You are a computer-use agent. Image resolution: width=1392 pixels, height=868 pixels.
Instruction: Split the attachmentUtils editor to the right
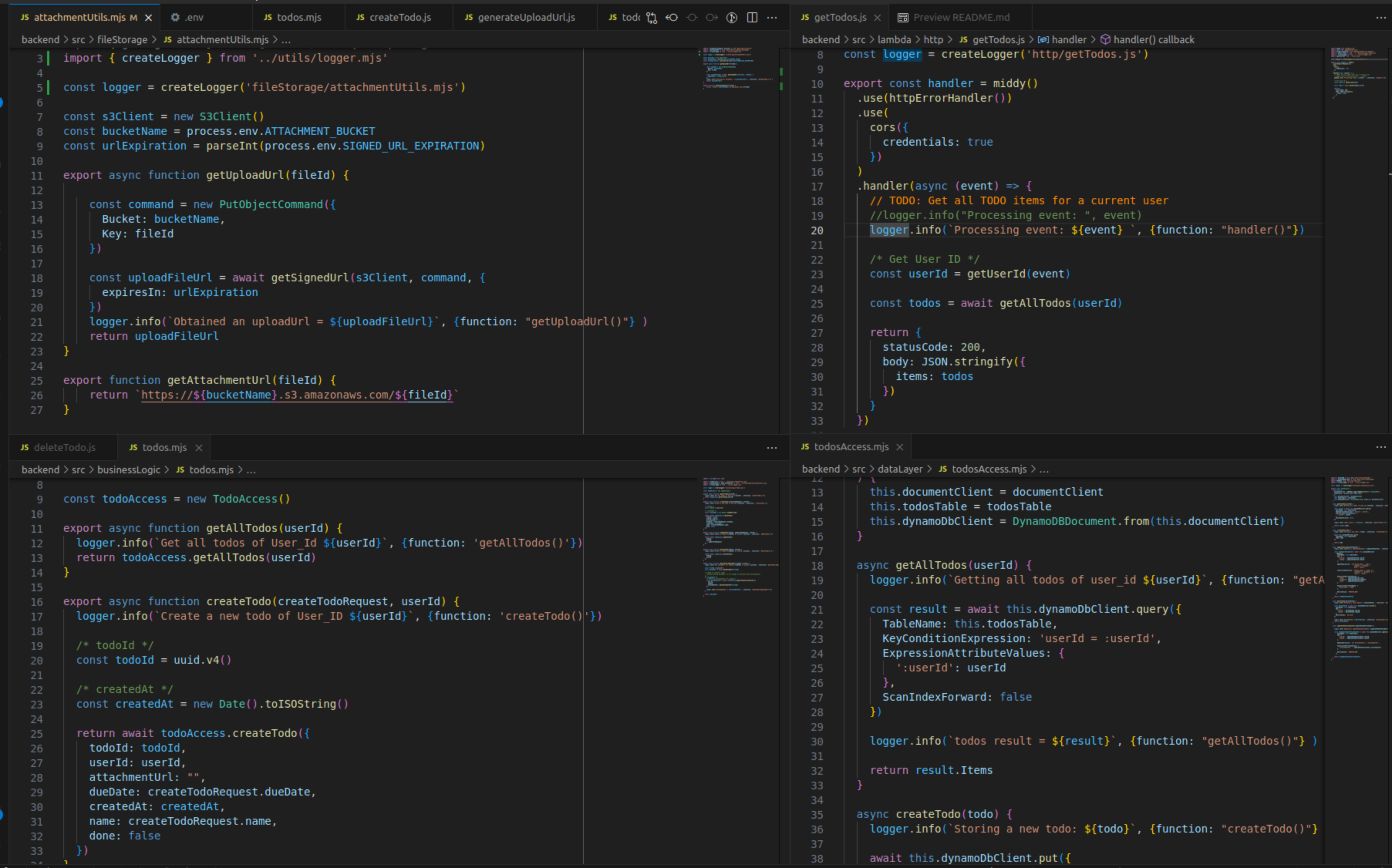(x=752, y=18)
